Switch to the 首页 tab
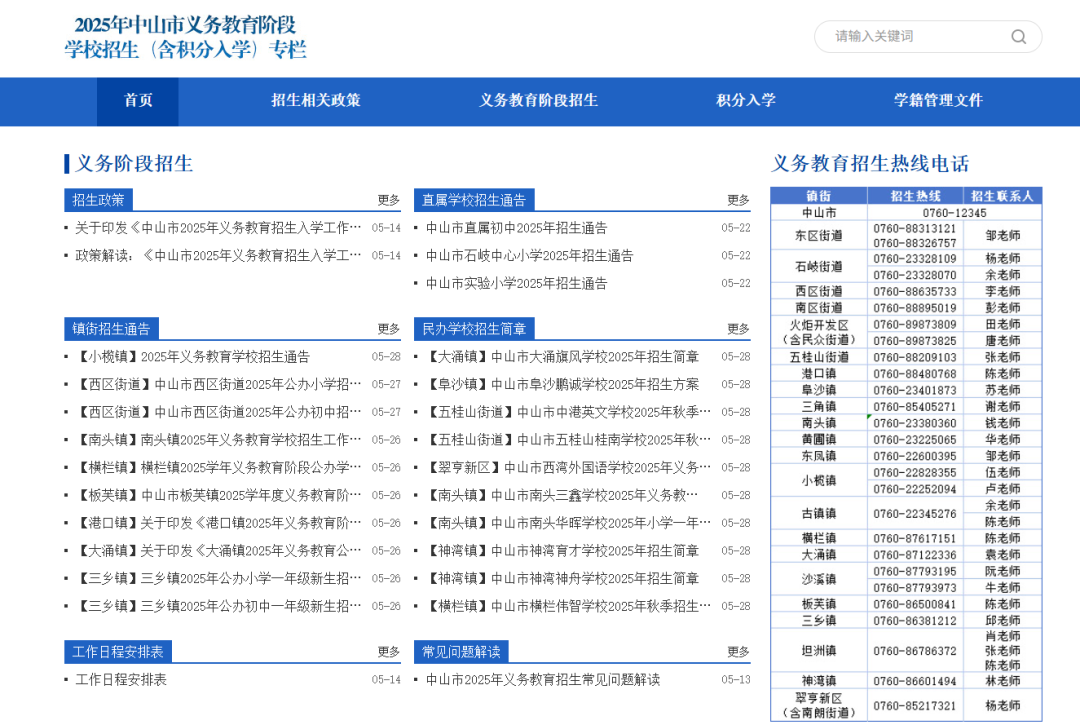The width and height of the screenshot is (1080, 725). pos(137,101)
